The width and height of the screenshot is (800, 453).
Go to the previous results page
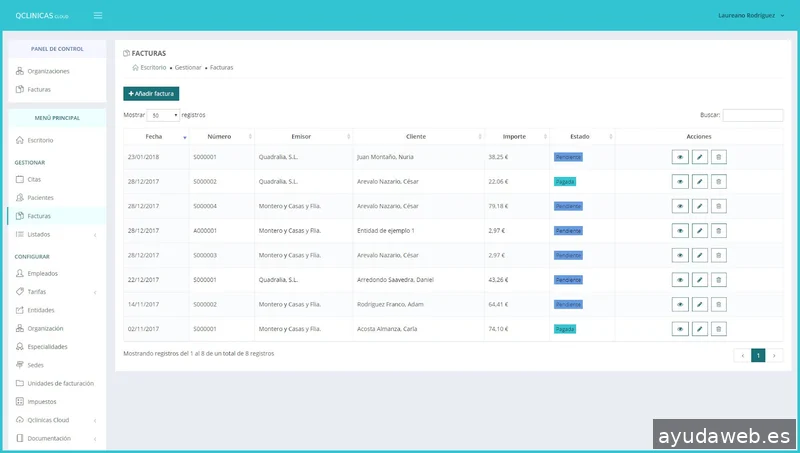point(742,356)
